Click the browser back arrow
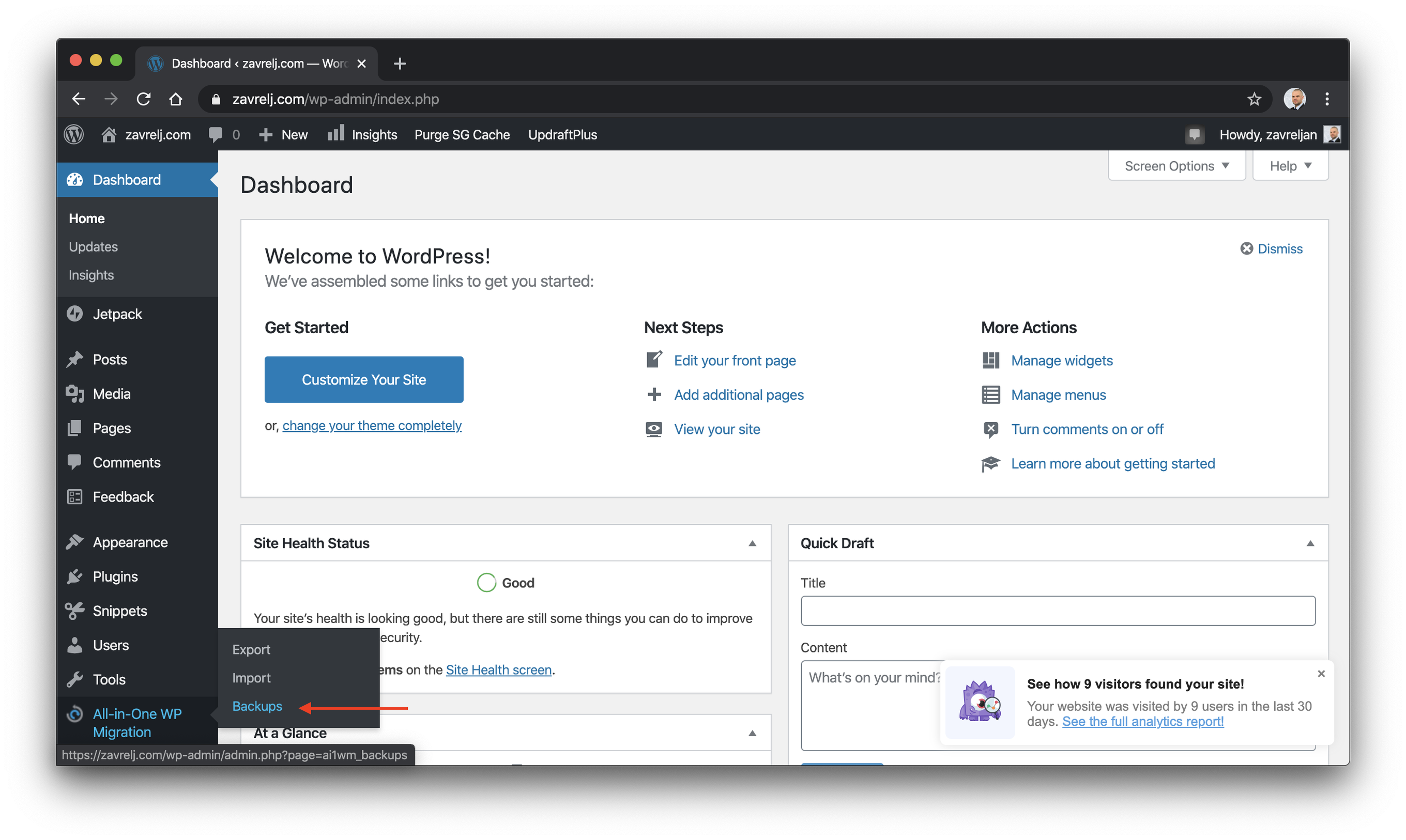1406x840 pixels. click(x=78, y=99)
